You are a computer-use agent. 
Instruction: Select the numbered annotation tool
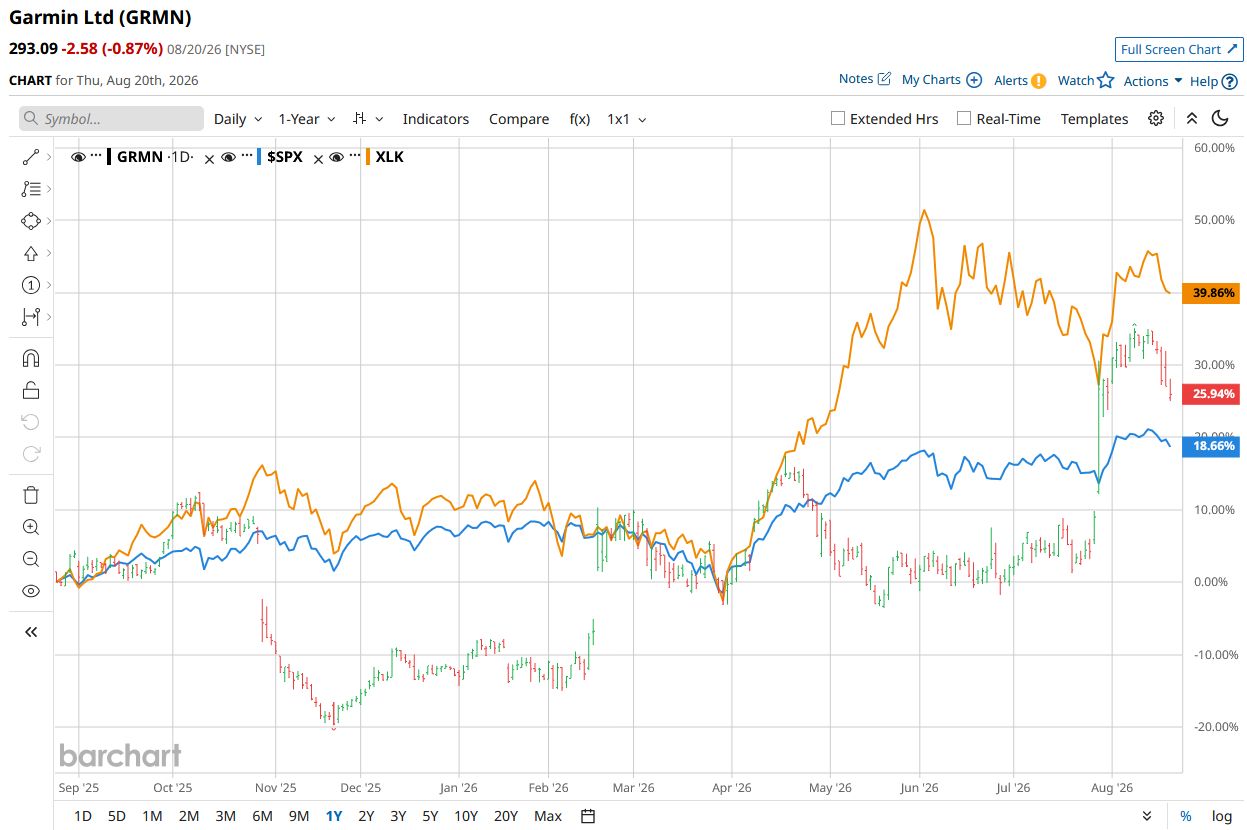click(x=30, y=285)
